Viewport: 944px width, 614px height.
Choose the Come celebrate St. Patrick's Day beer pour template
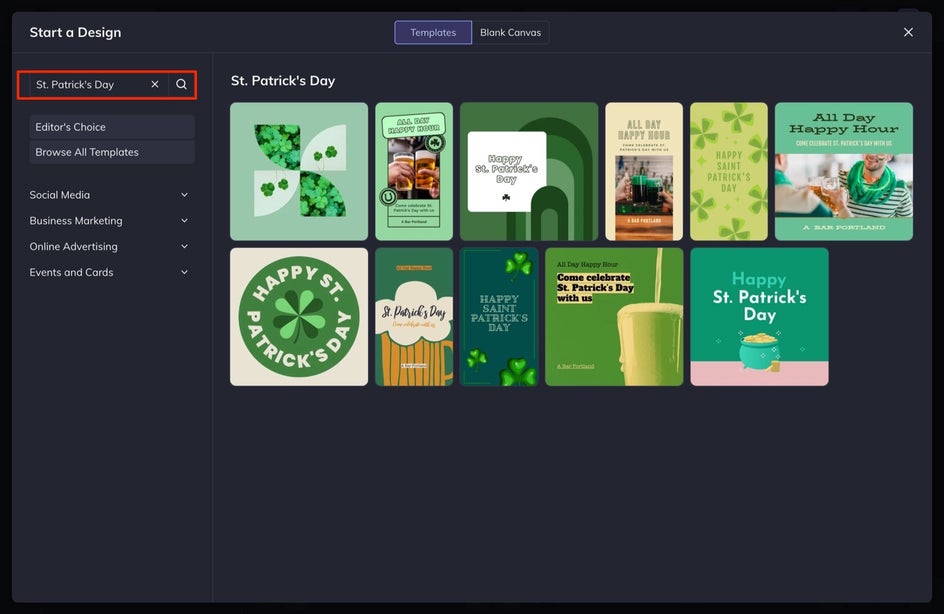(x=614, y=317)
